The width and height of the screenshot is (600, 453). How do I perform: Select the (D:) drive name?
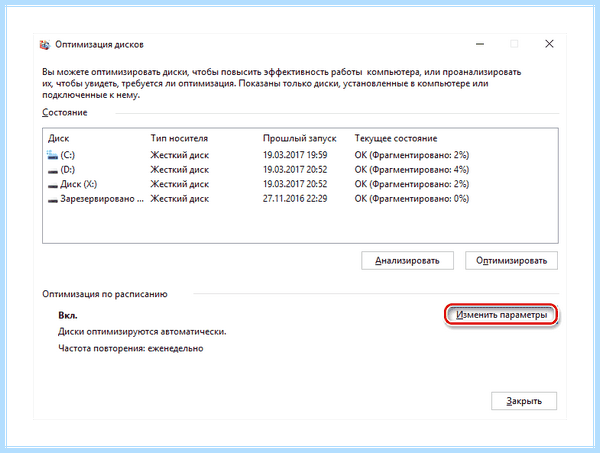point(67,169)
